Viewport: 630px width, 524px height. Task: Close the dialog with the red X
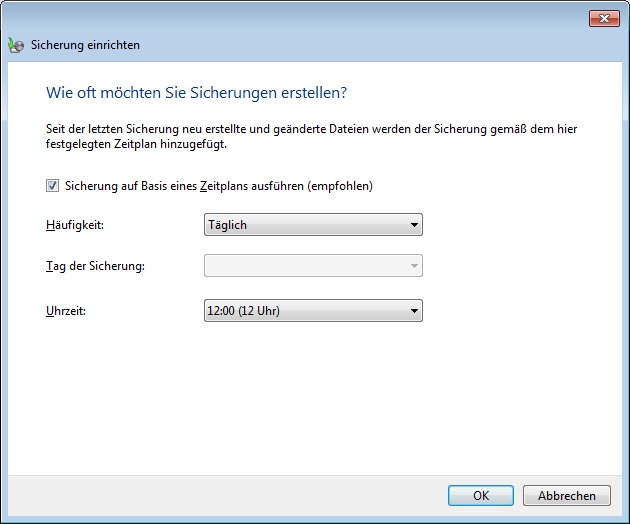pos(602,17)
